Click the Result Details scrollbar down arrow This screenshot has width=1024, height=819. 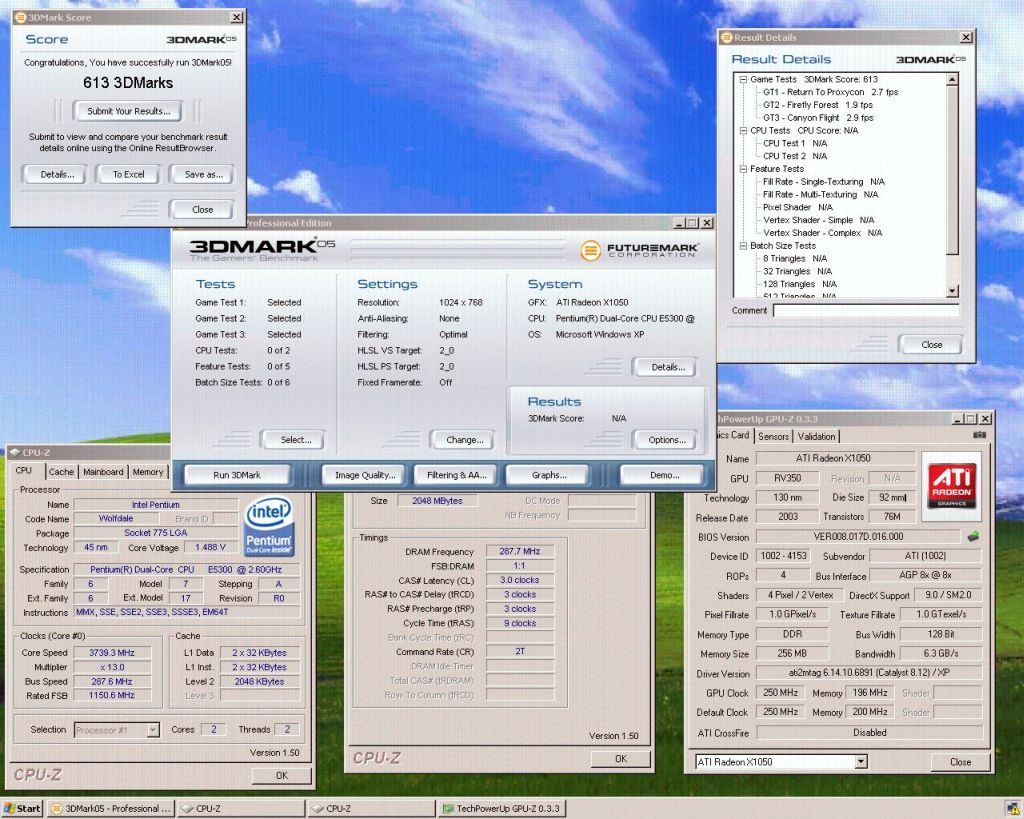tap(952, 291)
